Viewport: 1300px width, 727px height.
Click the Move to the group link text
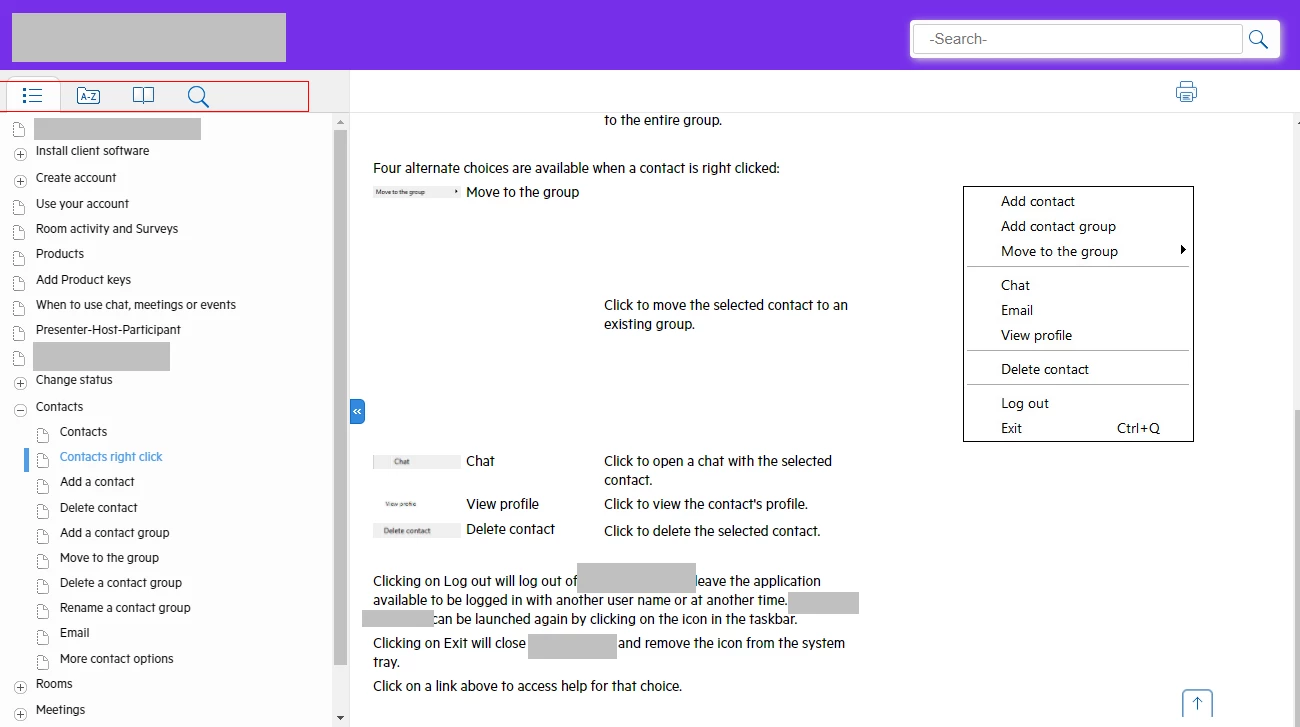[x=522, y=192]
